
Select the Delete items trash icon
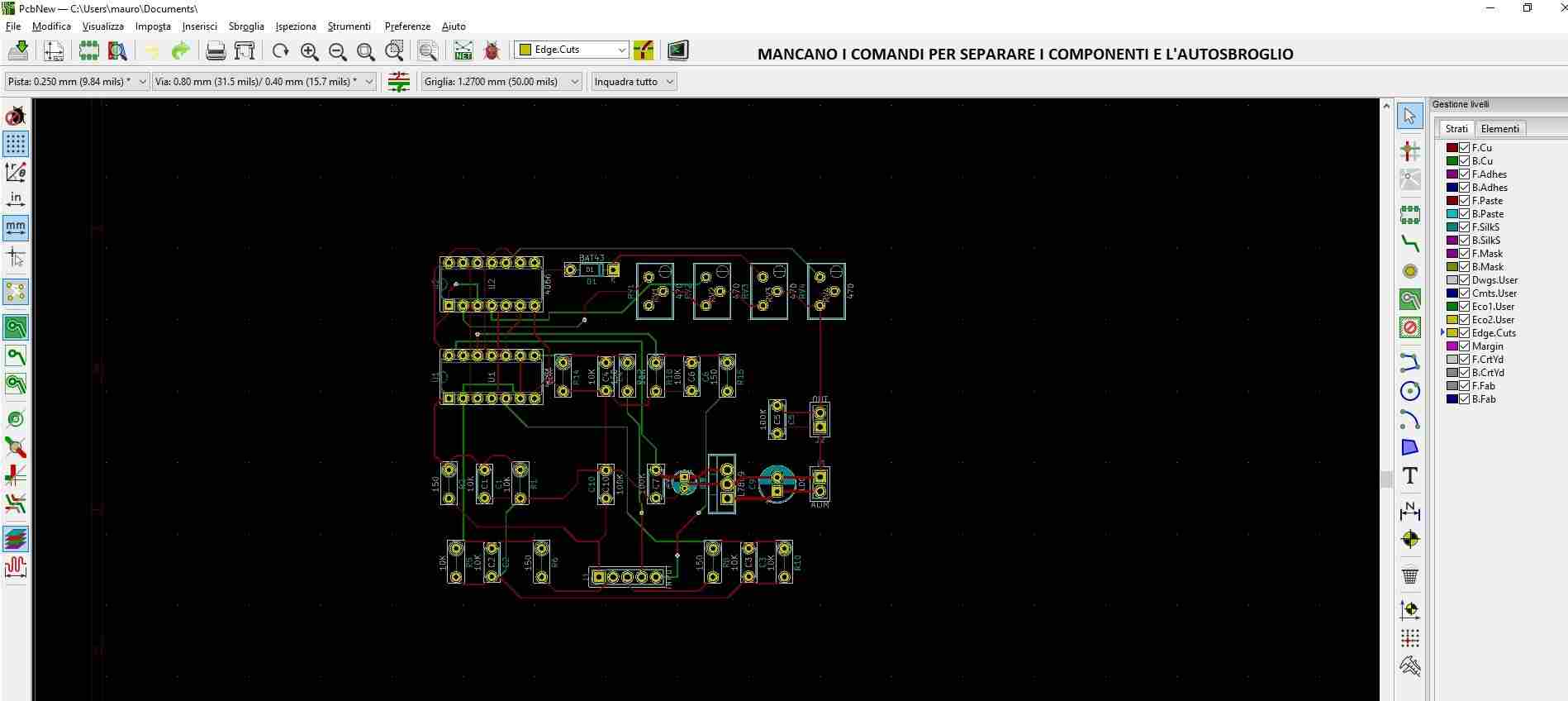[x=1410, y=575]
